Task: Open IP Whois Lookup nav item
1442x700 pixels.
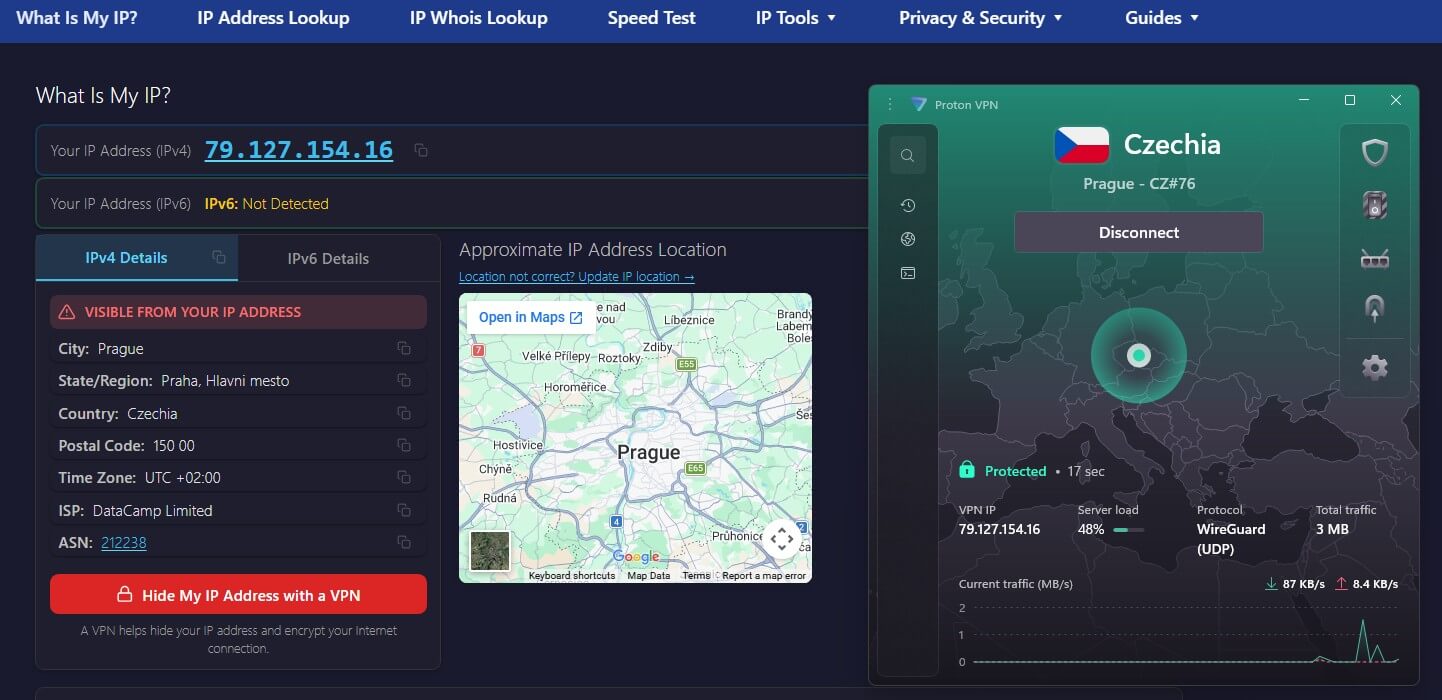Action: click(479, 18)
